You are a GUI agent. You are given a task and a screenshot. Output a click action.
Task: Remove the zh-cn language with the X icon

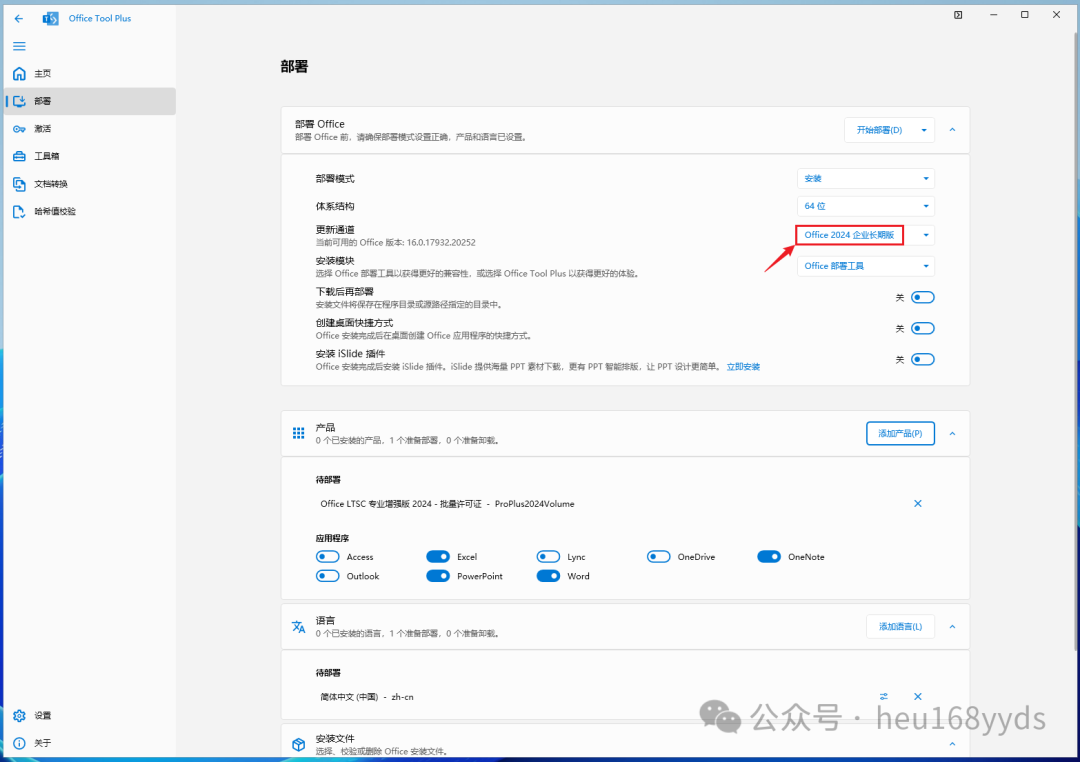coord(917,697)
